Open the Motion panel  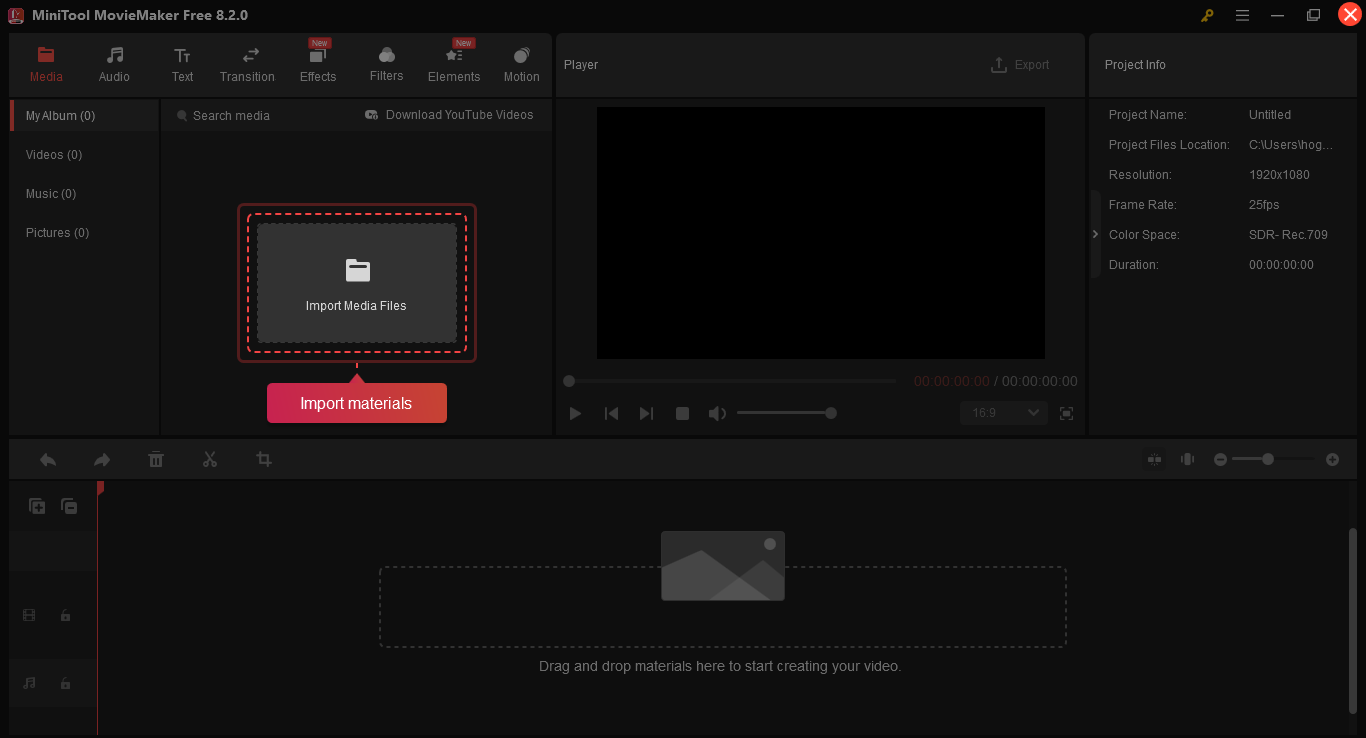click(x=521, y=65)
